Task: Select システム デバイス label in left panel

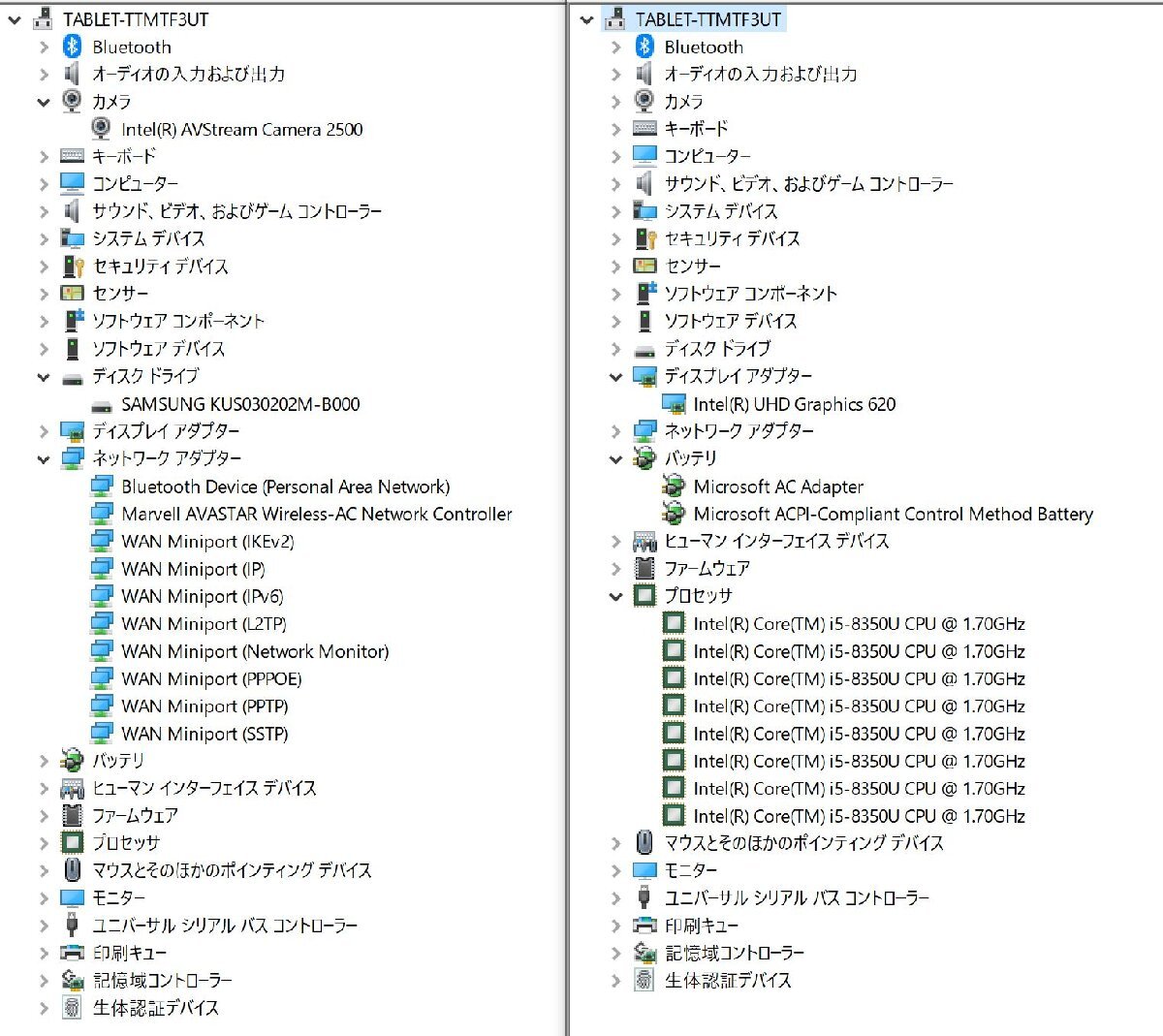Action: click(148, 238)
